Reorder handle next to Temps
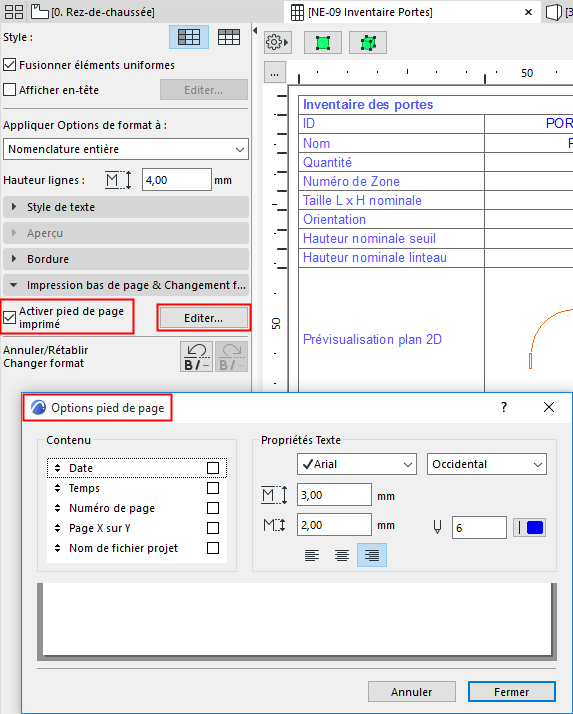 click(x=57, y=488)
